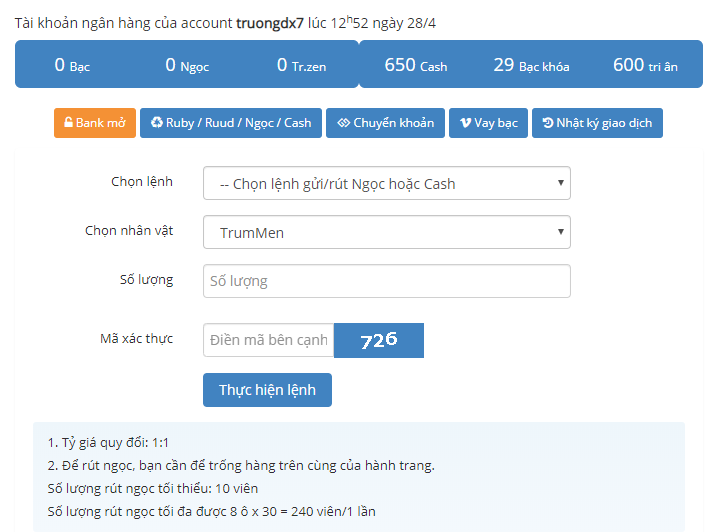Click the Số lượng input field

(386, 281)
